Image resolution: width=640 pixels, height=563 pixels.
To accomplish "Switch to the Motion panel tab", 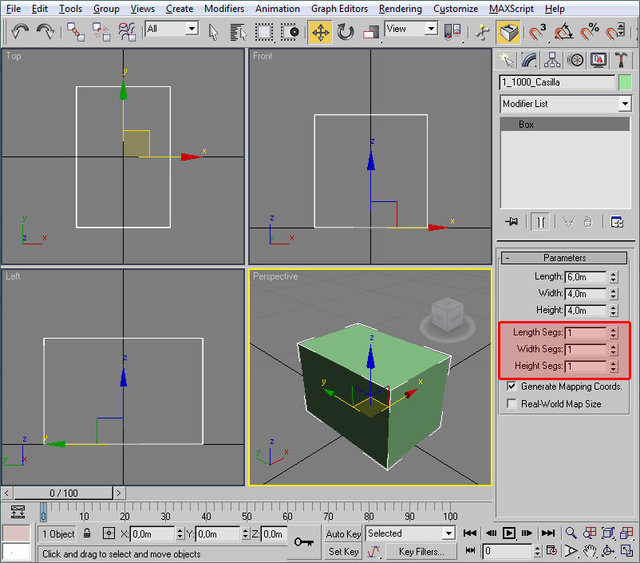I will pos(576,60).
